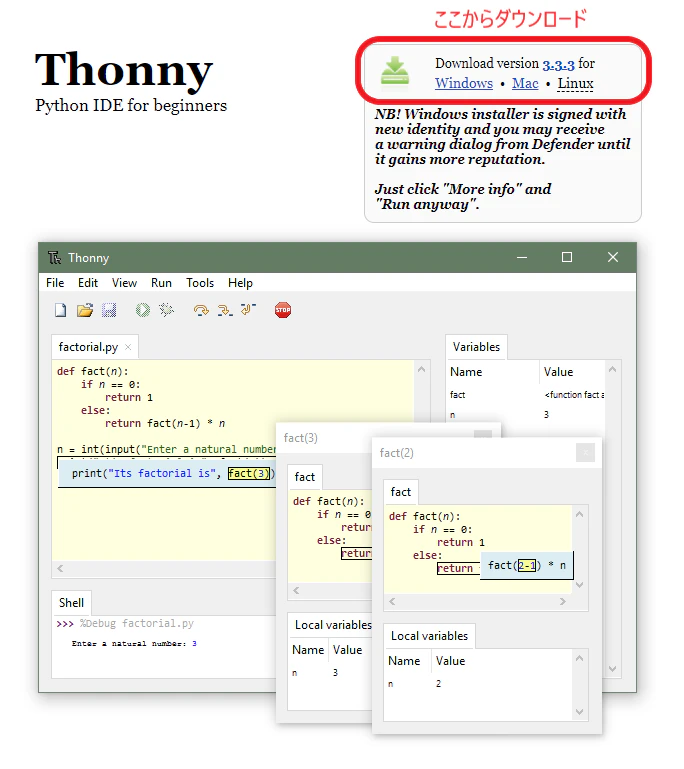Screen dimensions: 684x769
Task: Open the Tools menu
Action: (200, 283)
